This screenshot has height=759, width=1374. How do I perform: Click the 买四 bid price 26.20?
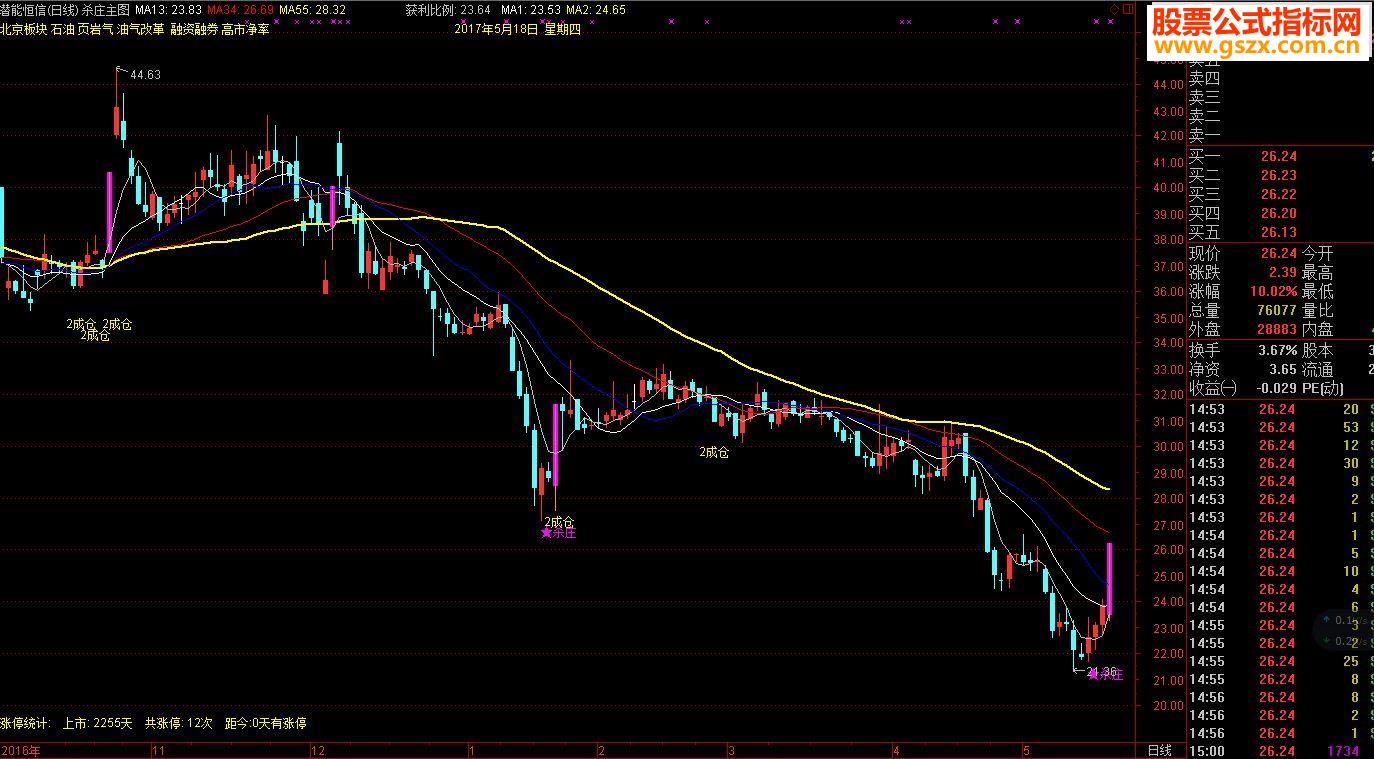[1278, 213]
